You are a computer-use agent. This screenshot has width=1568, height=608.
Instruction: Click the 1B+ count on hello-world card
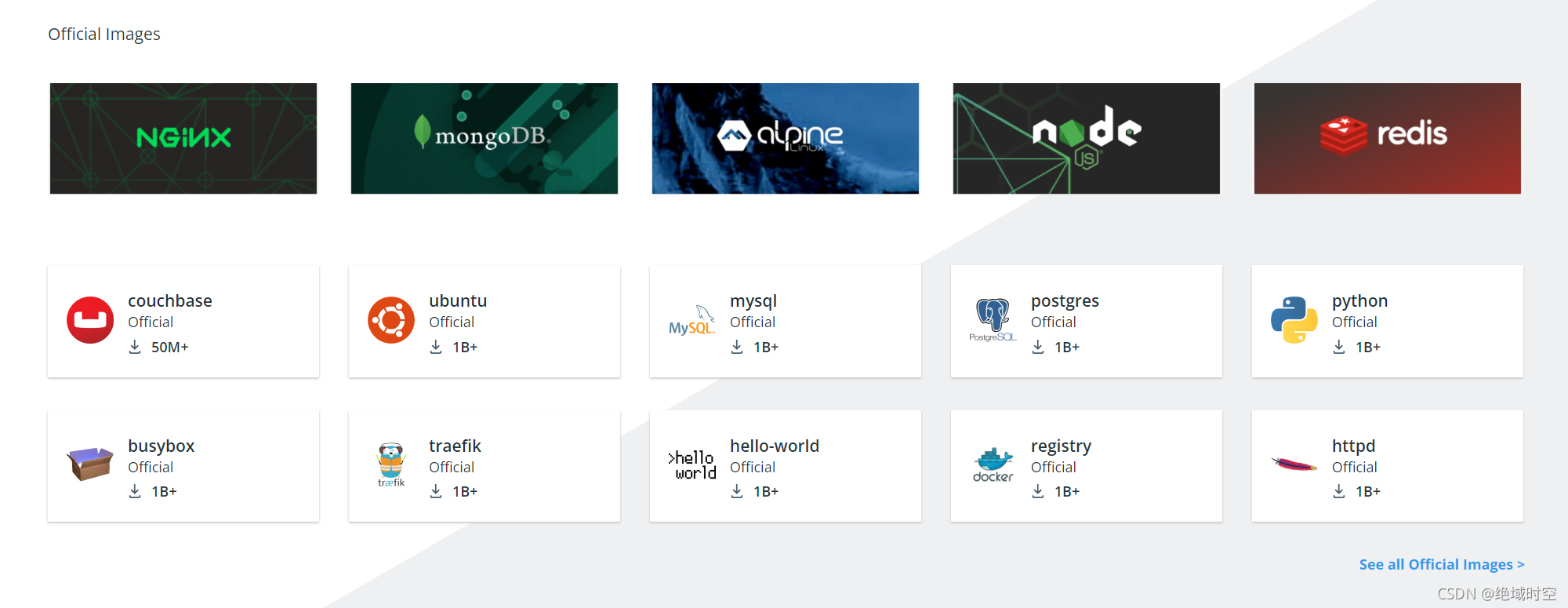coord(766,491)
